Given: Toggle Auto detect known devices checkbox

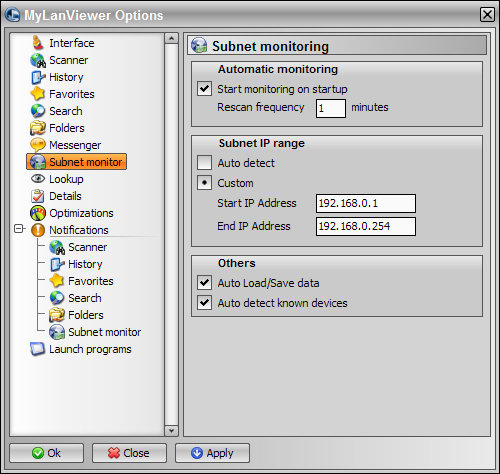Looking at the screenshot, I should [x=204, y=303].
